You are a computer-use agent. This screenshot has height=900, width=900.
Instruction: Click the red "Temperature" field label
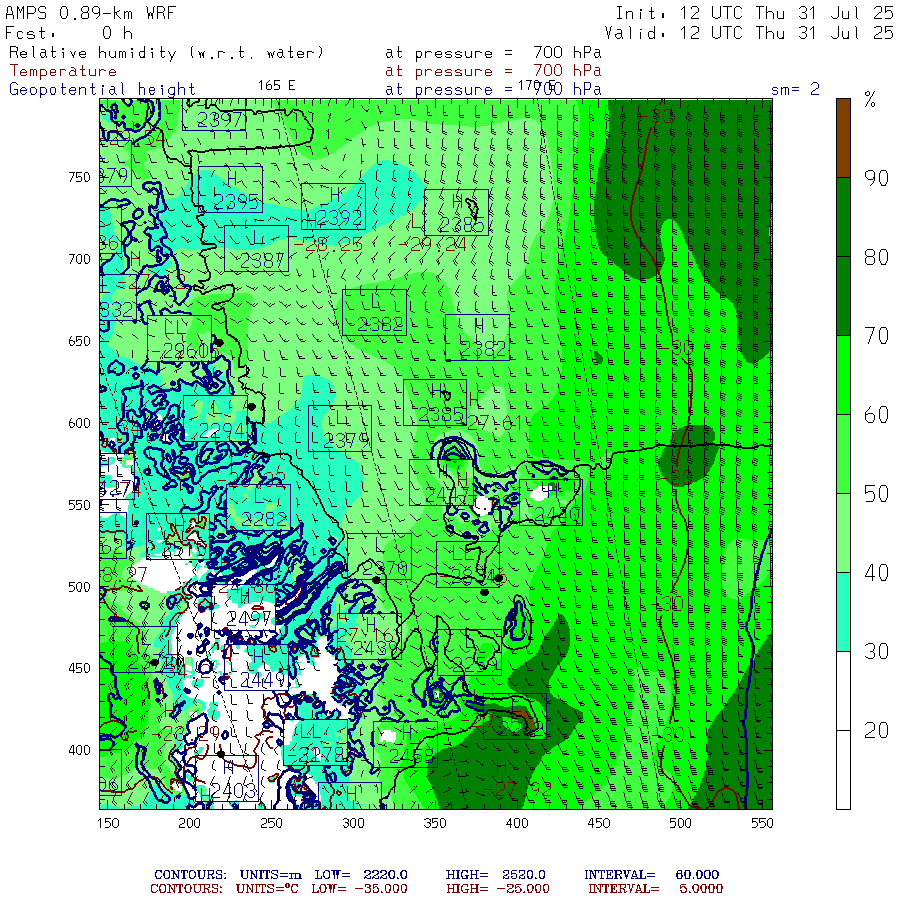click(x=63, y=71)
